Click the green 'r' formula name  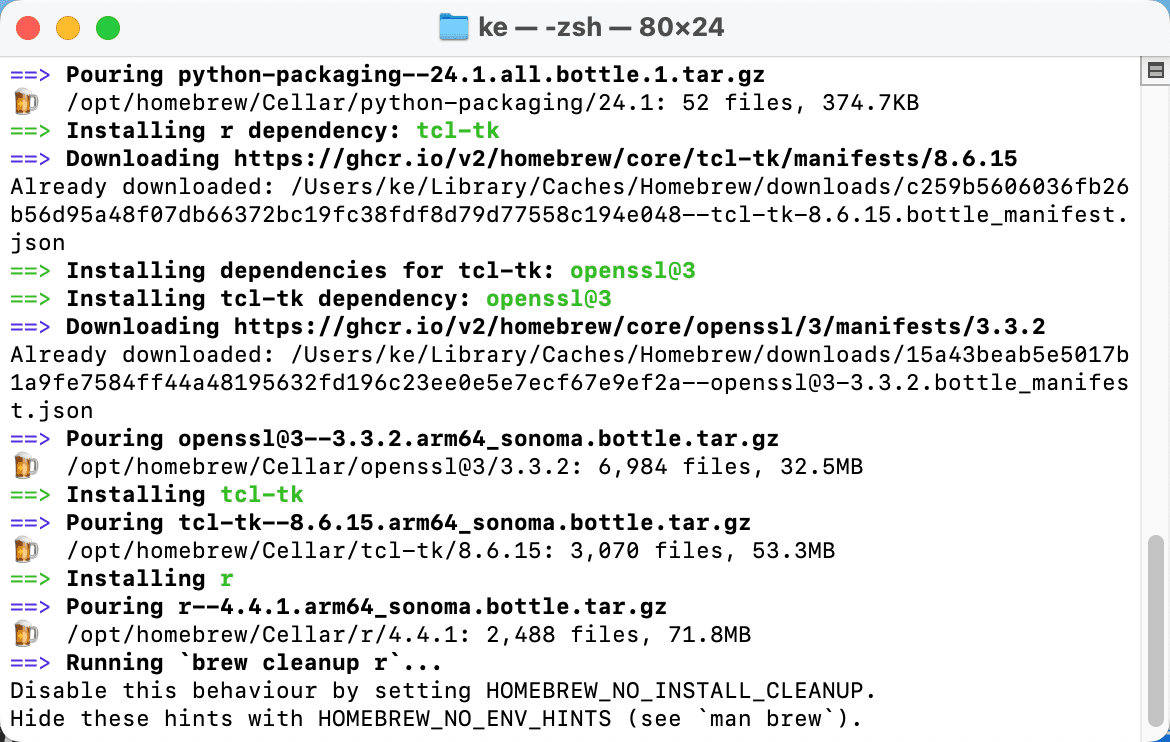tap(228, 578)
